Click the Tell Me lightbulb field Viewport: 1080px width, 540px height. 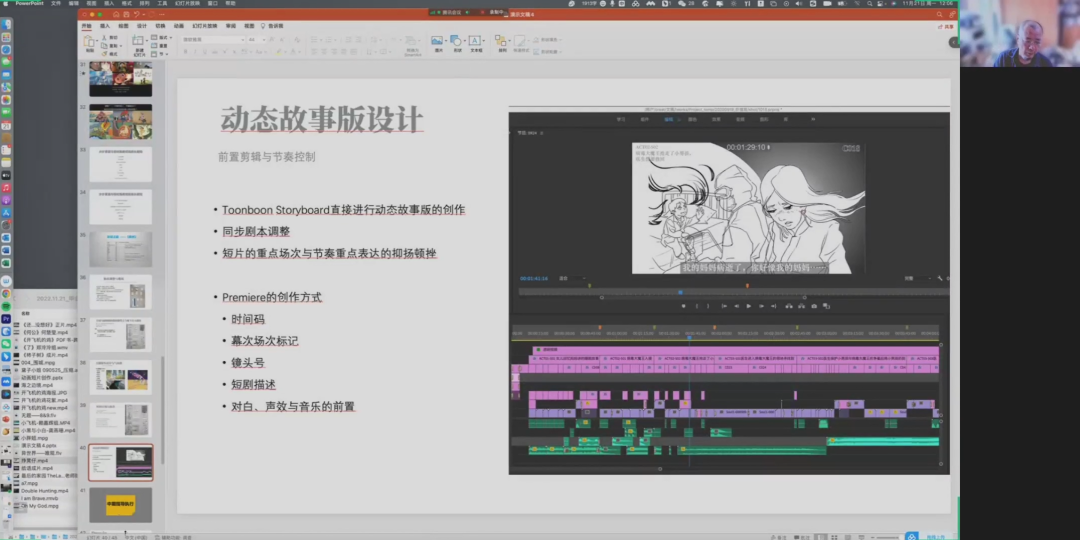tap(272, 26)
